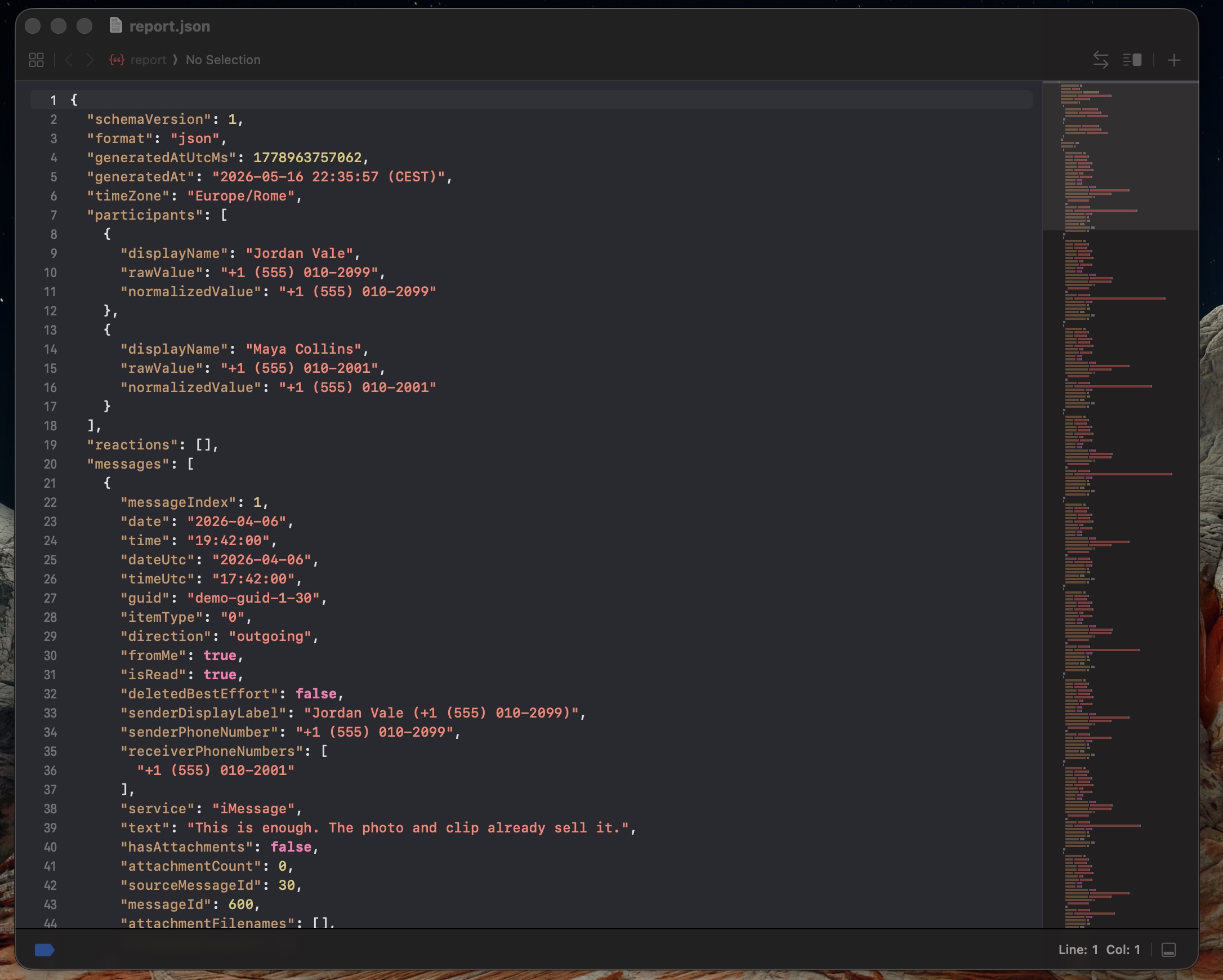The image size is (1223, 980).
Task: Click the JSON file icon in breadcrumb
Action: coord(117,60)
